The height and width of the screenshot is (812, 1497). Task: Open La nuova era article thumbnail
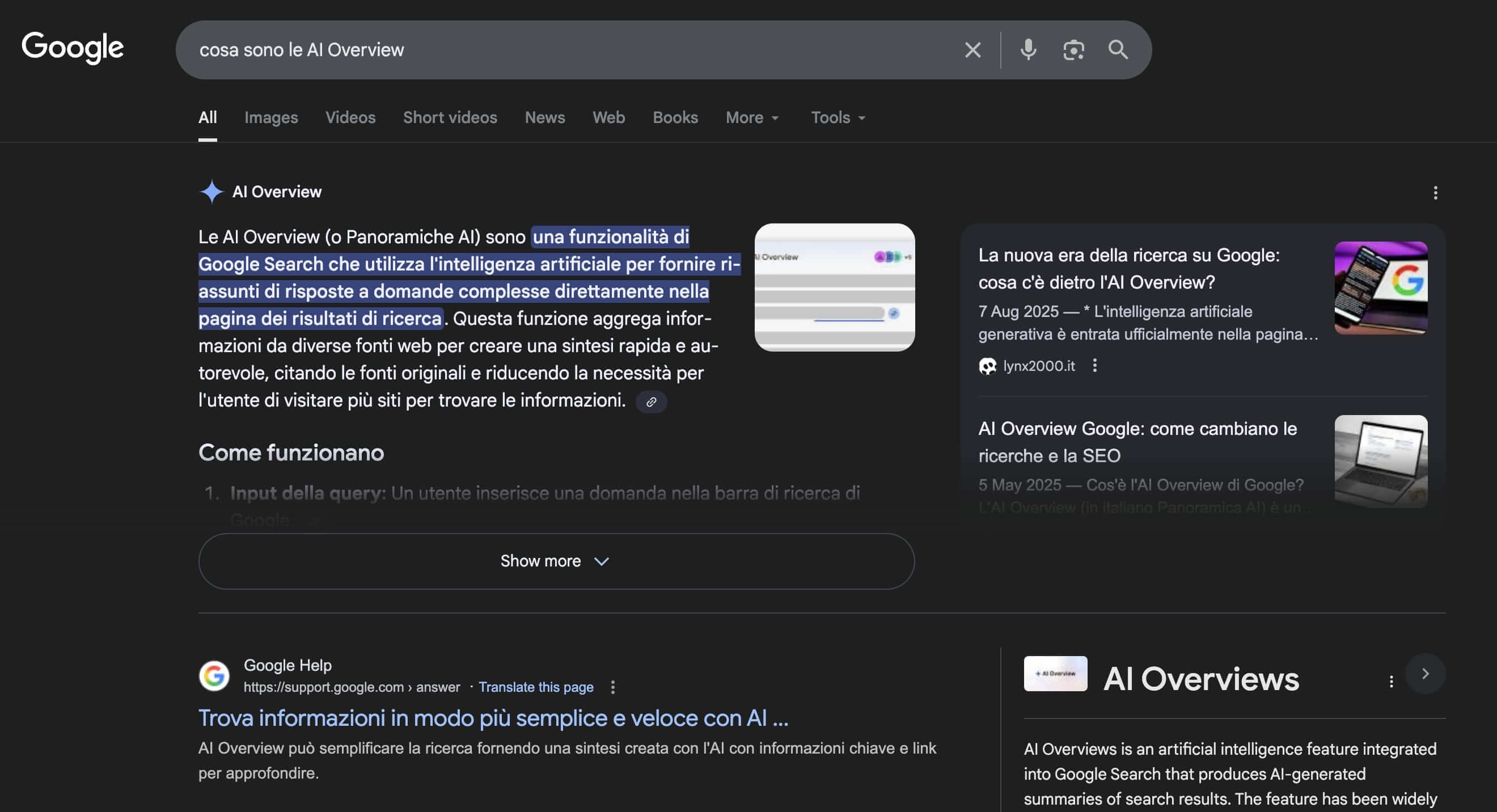point(1380,287)
